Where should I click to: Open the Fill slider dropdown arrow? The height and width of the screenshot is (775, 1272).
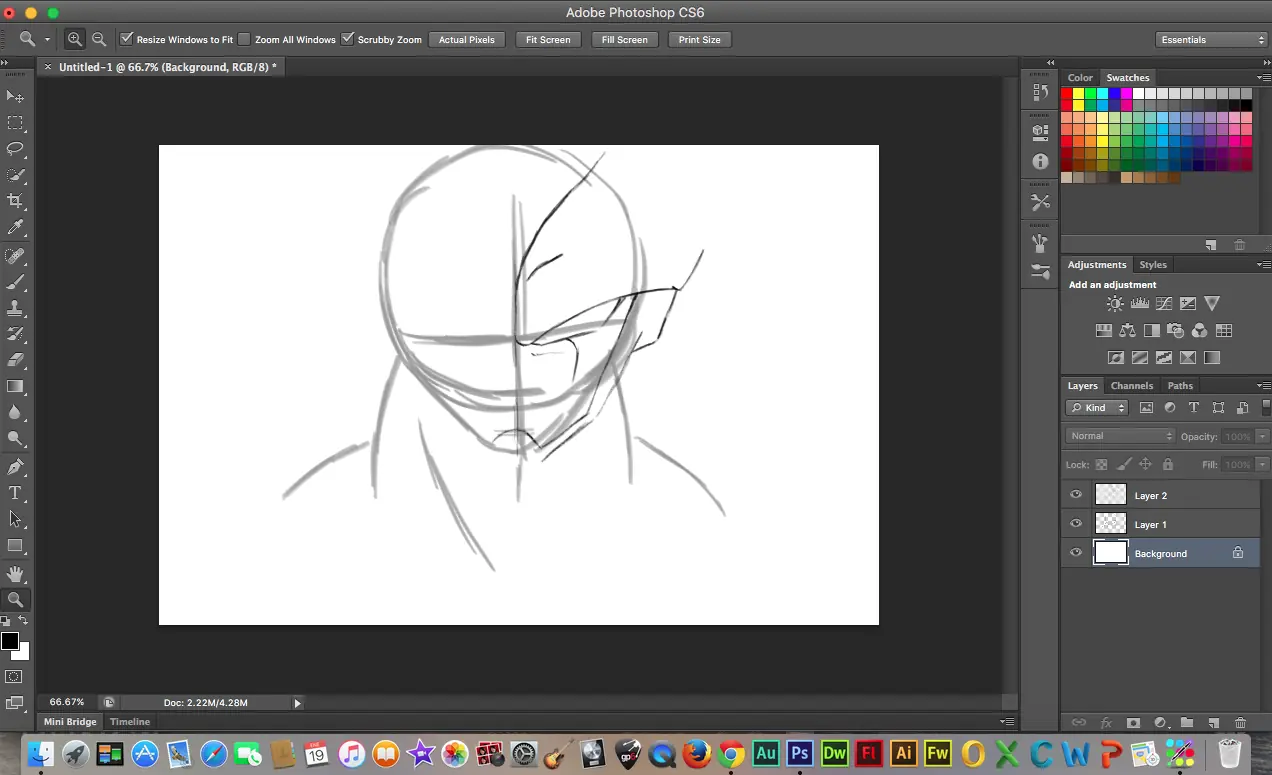point(1262,465)
